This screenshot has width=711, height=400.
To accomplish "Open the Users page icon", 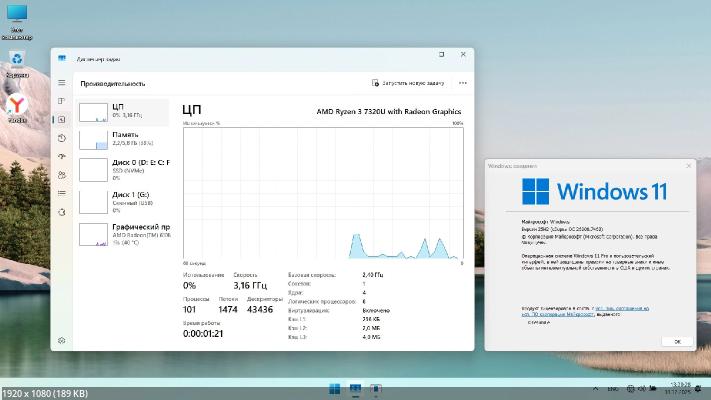I will pyautogui.click(x=61, y=175).
